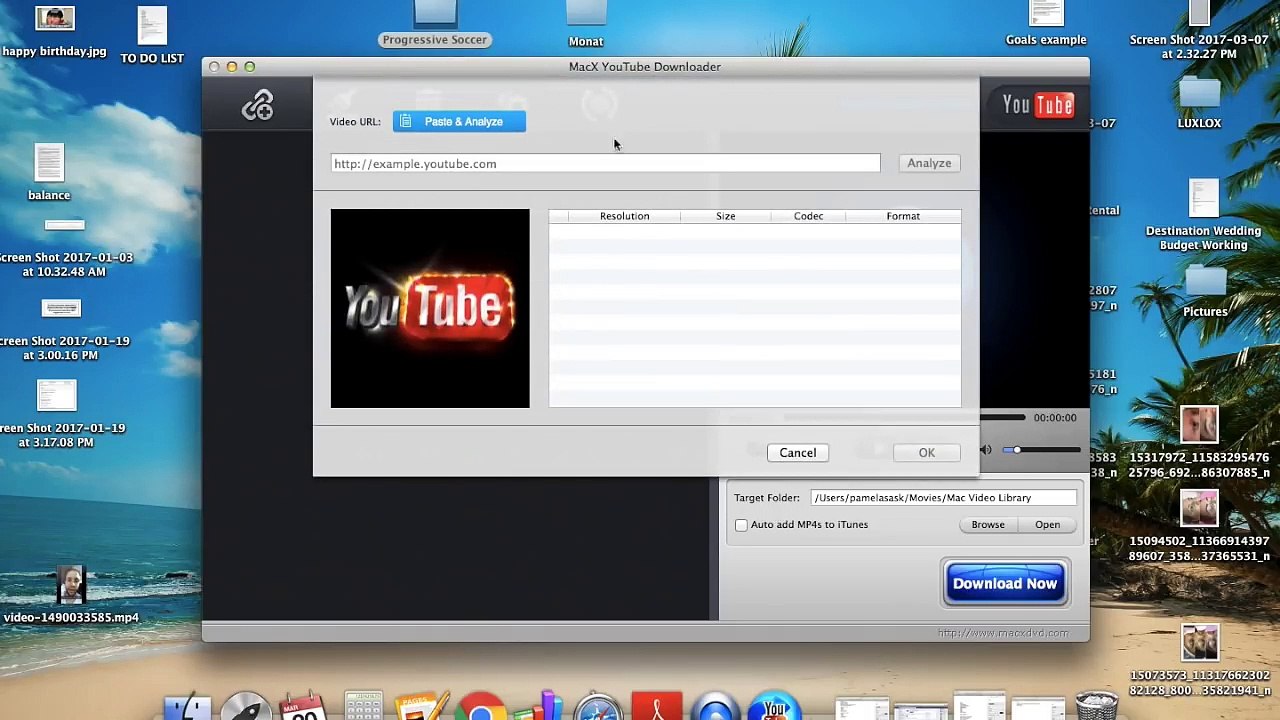This screenshot has height=720, width=1280.
Task: Select the balance document on desktop
Action: coord(49,172)
